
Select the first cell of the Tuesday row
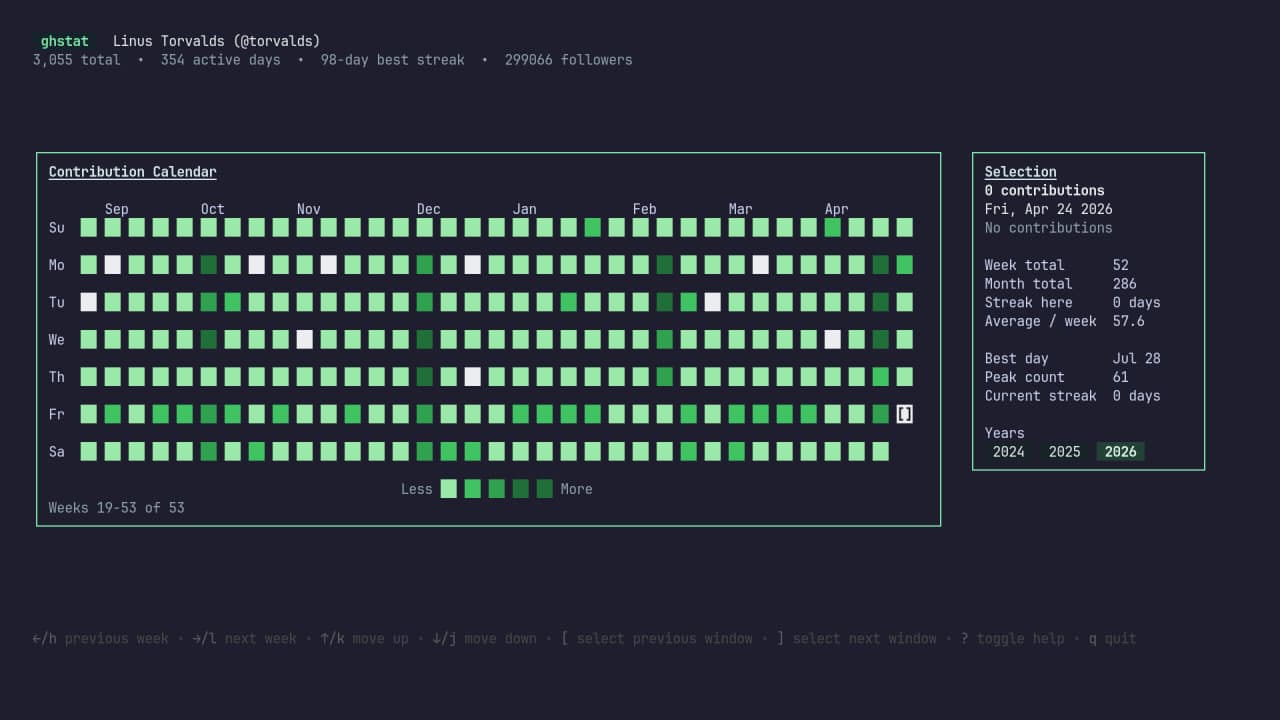88,302
